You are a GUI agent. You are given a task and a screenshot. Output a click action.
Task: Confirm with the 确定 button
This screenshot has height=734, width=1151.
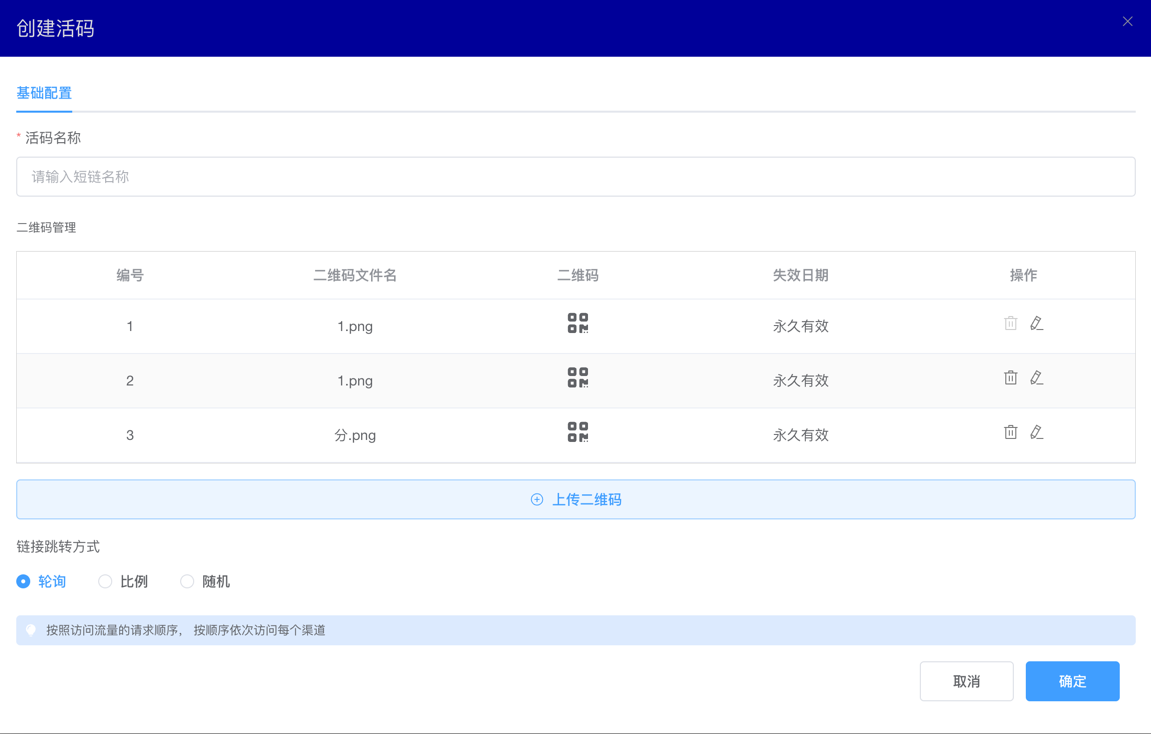[1072, 681]
